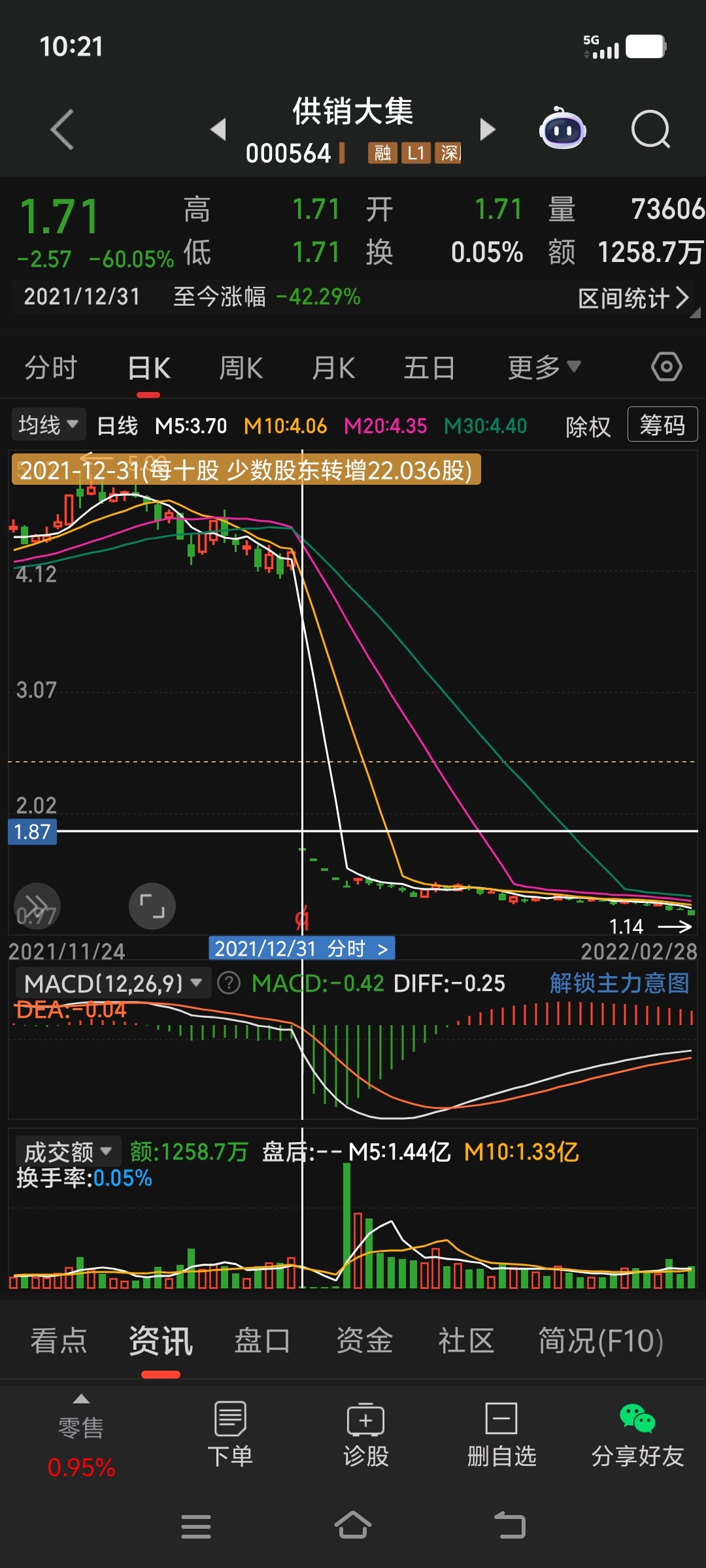Select the 资讯 news tab
Image resolution: width=706 pixels, height=1568 pixels.
click(161, 1341)
